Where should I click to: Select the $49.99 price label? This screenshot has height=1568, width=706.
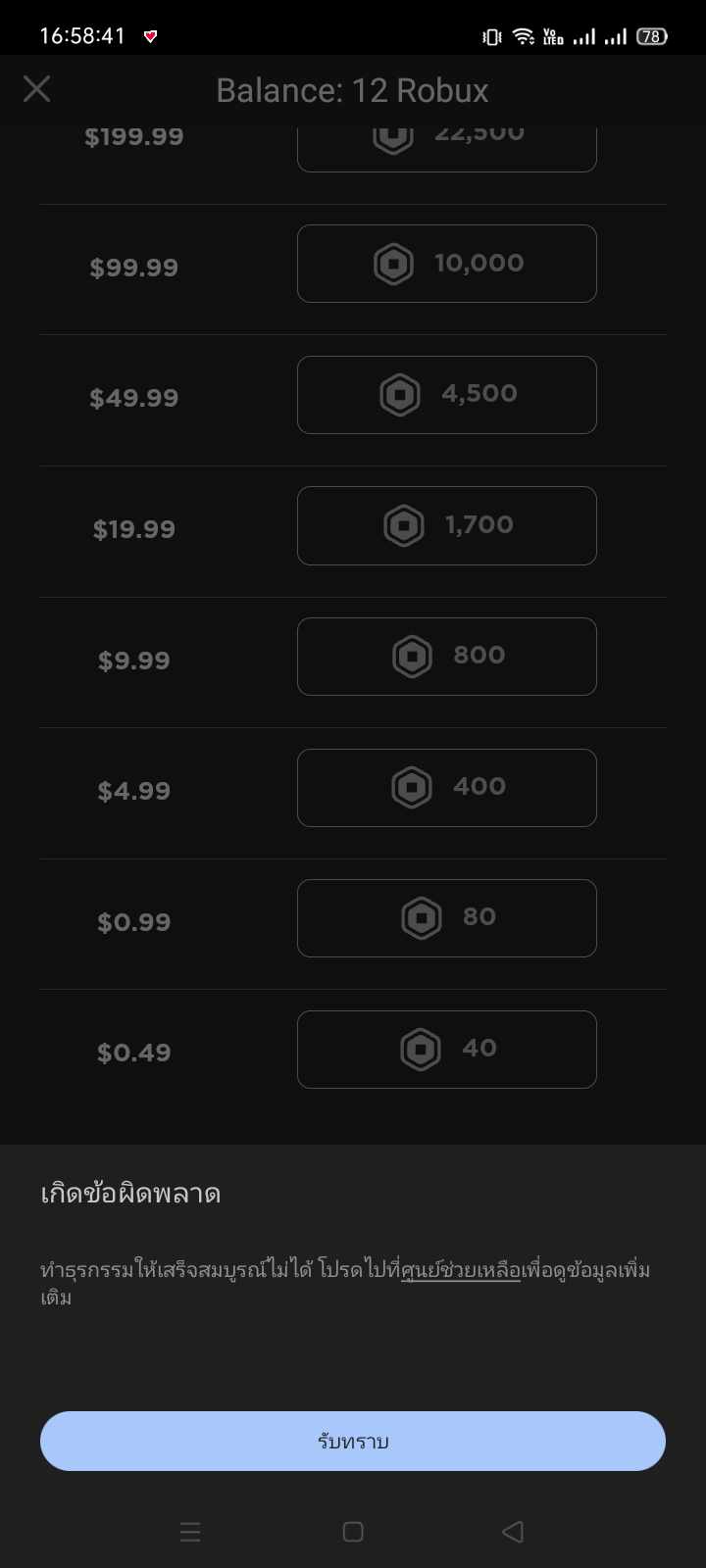point(134,398)
